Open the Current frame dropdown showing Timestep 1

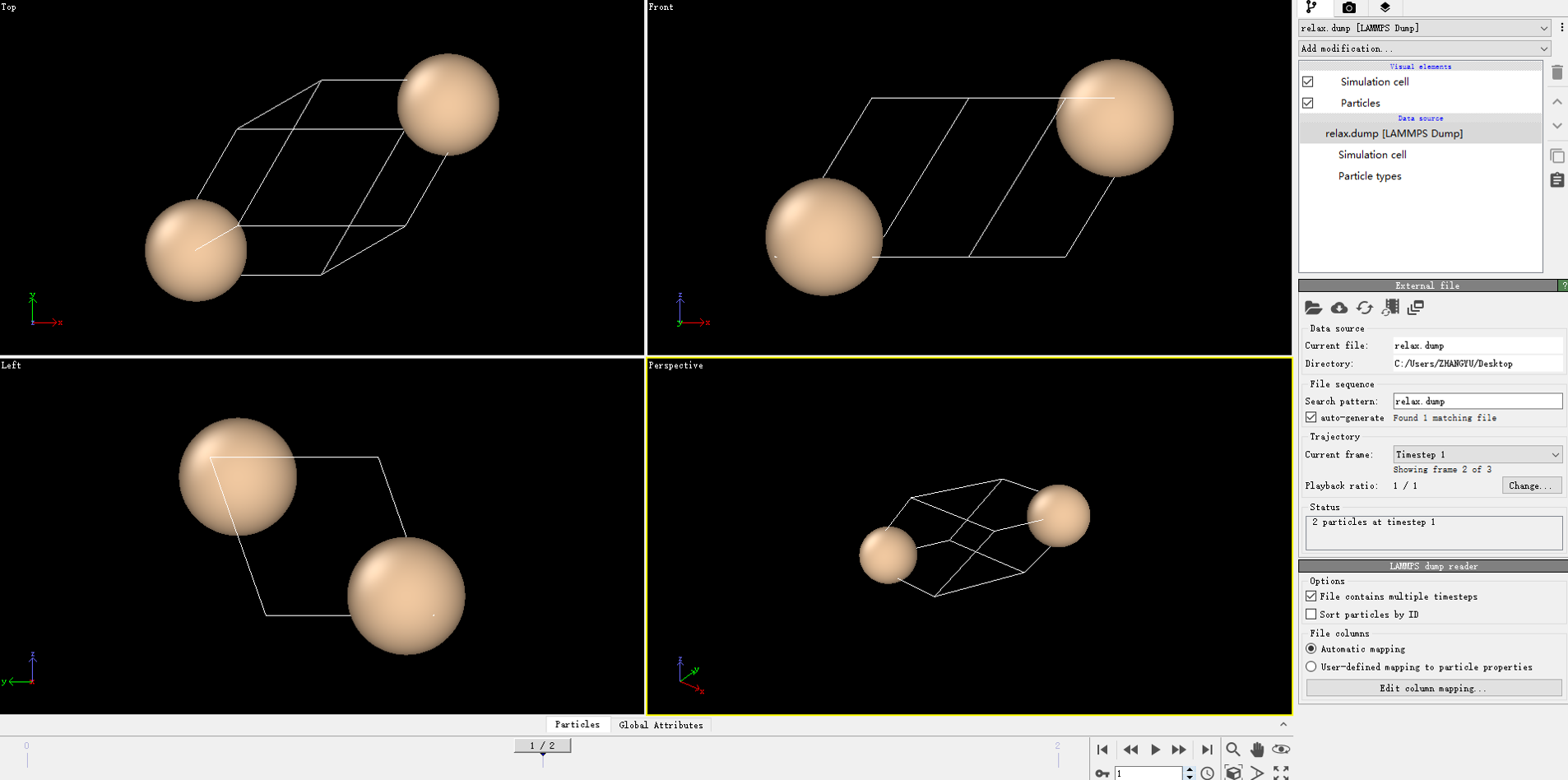tap(1477, 454)
